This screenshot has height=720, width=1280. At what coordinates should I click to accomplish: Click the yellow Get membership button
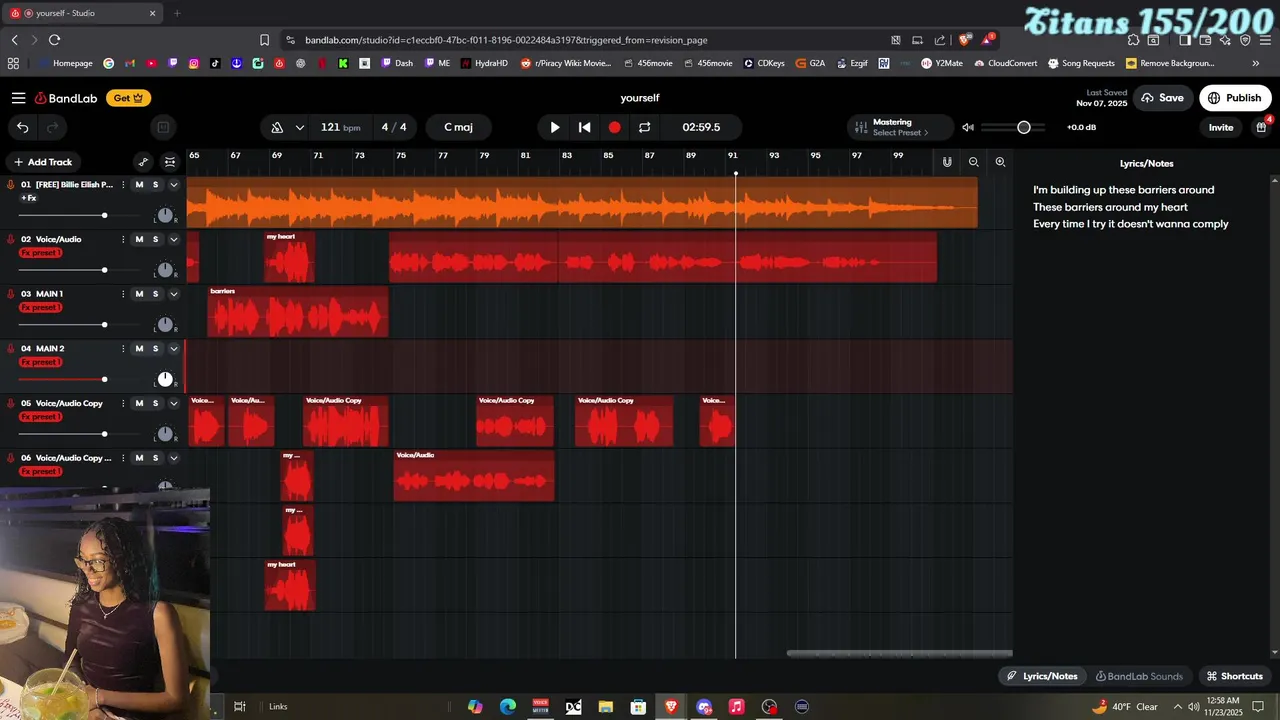click(x=128, y=98)
